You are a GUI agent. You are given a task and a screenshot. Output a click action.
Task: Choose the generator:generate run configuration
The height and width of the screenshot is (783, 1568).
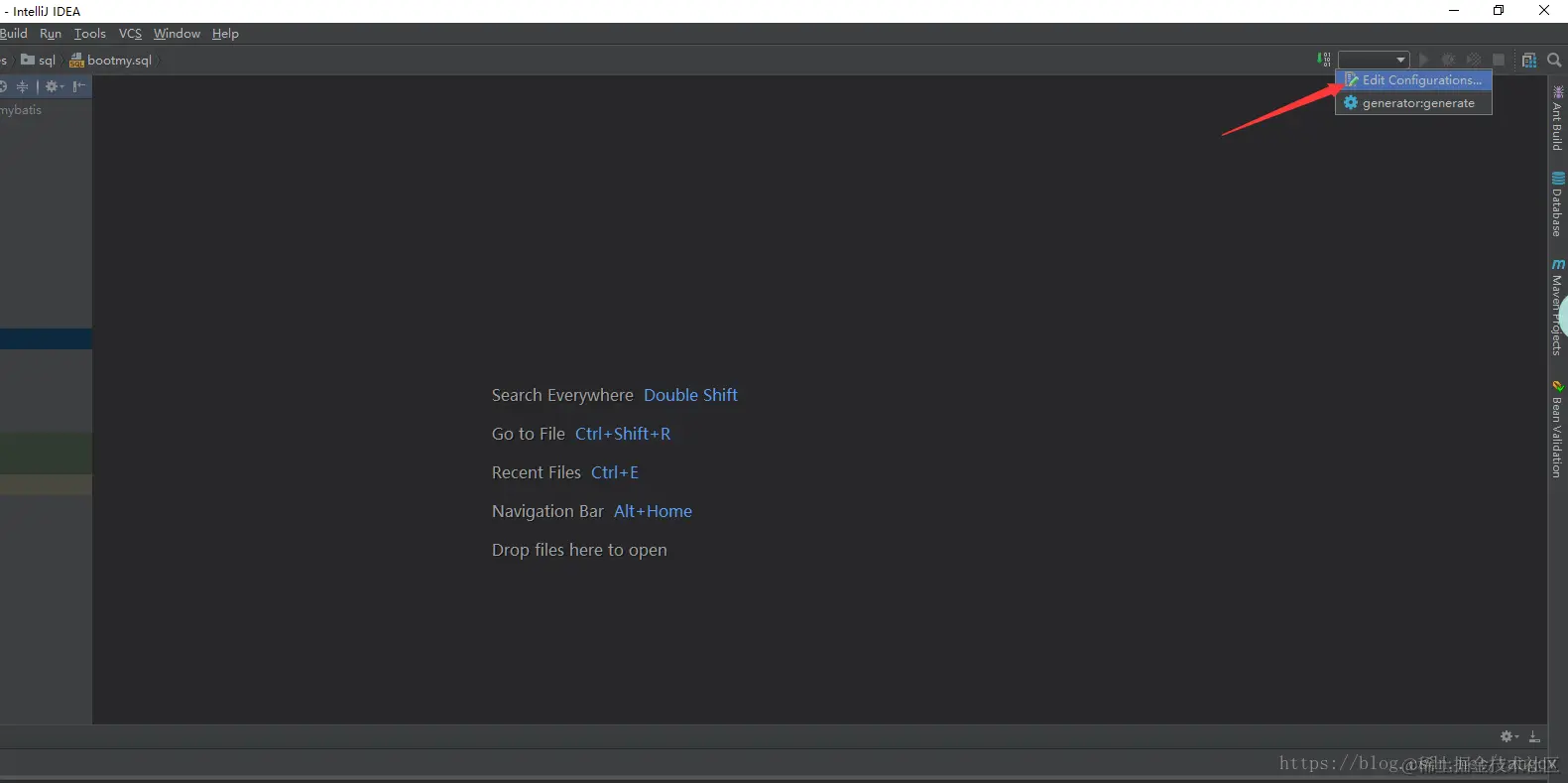tap(1413, 103)
